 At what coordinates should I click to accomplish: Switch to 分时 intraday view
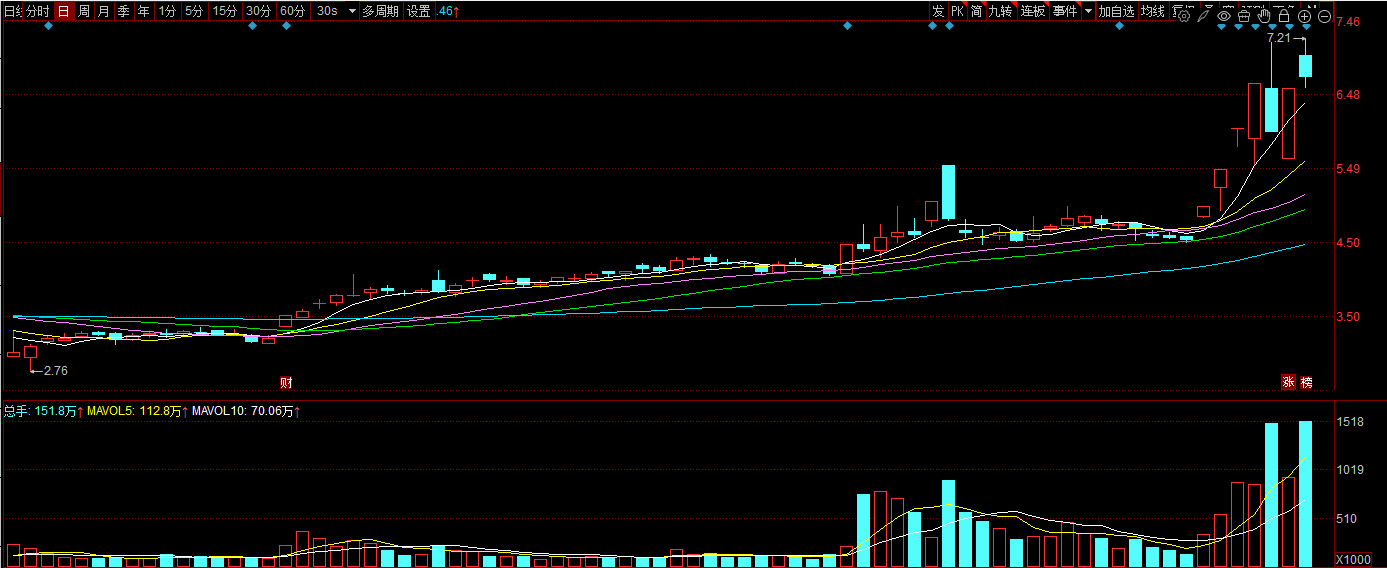coord(37,11)
